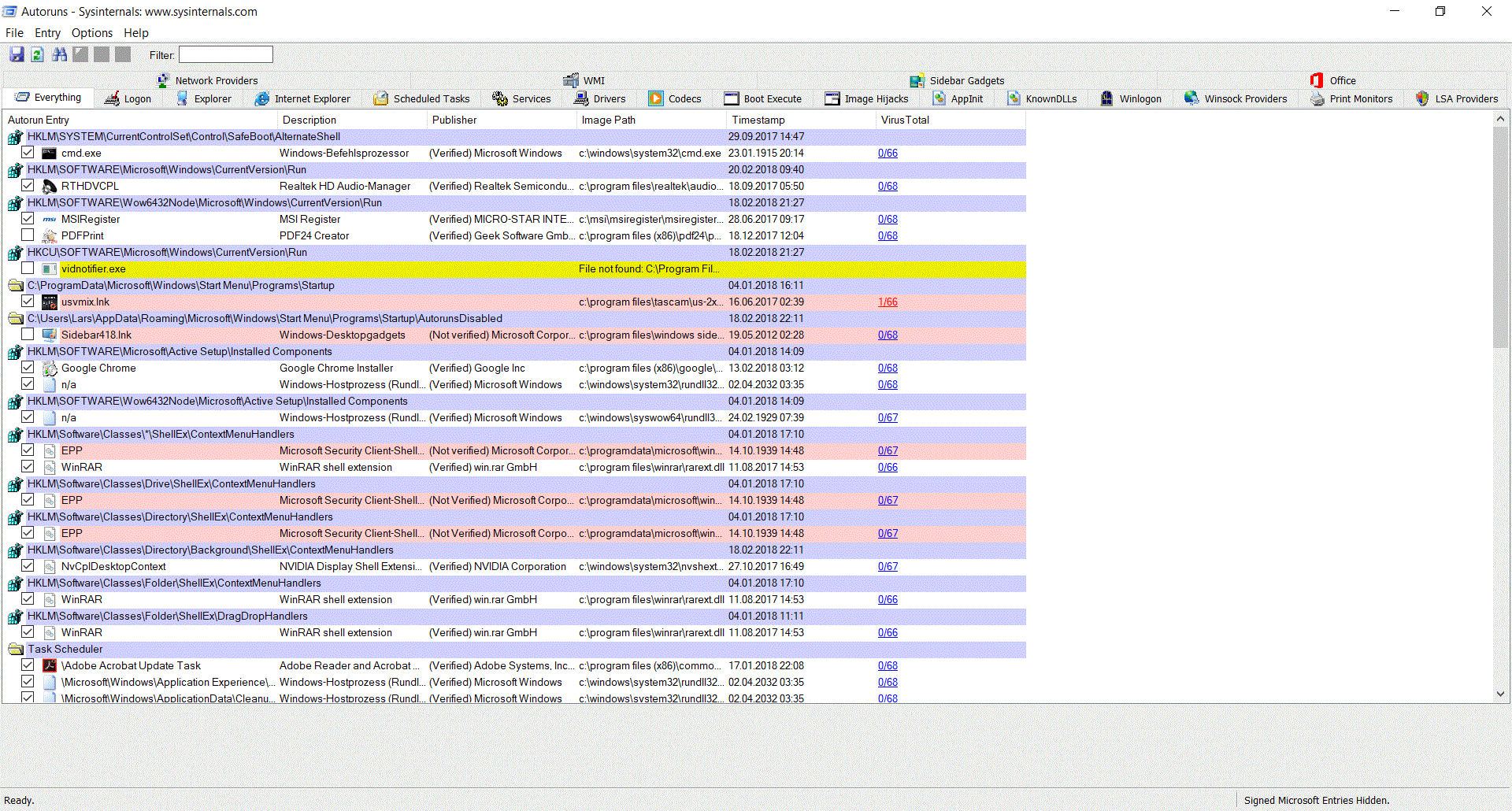The image size is (1512, 811).
Task: Sort by the Publisher column header
Action: point(502,120)
